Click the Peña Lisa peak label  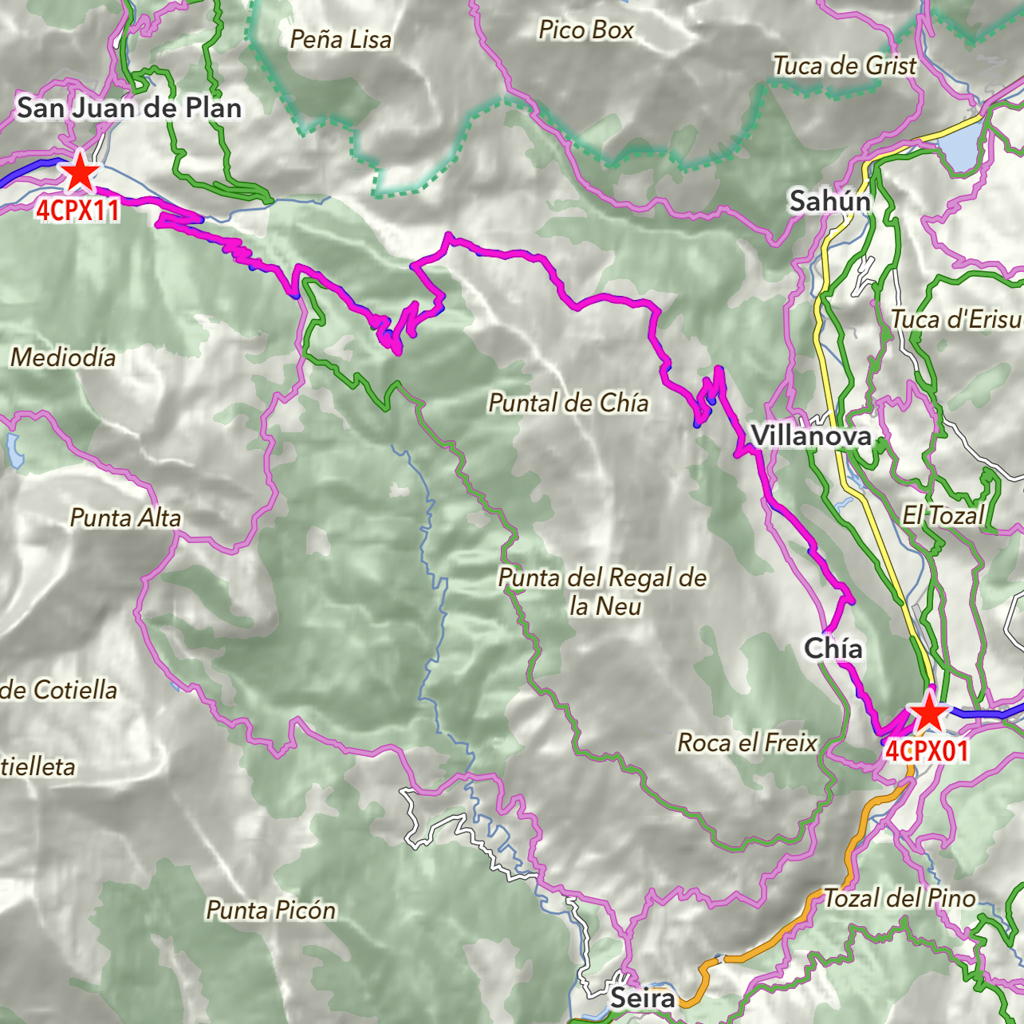tap(340, 40)
